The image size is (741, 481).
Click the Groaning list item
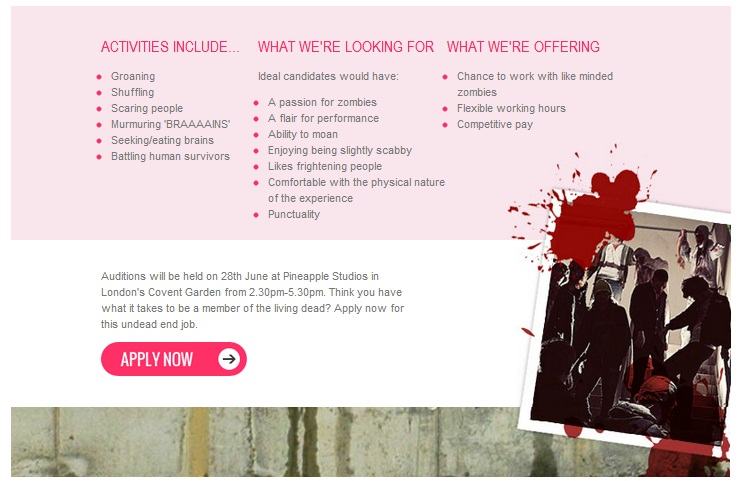tap(133, 77)
